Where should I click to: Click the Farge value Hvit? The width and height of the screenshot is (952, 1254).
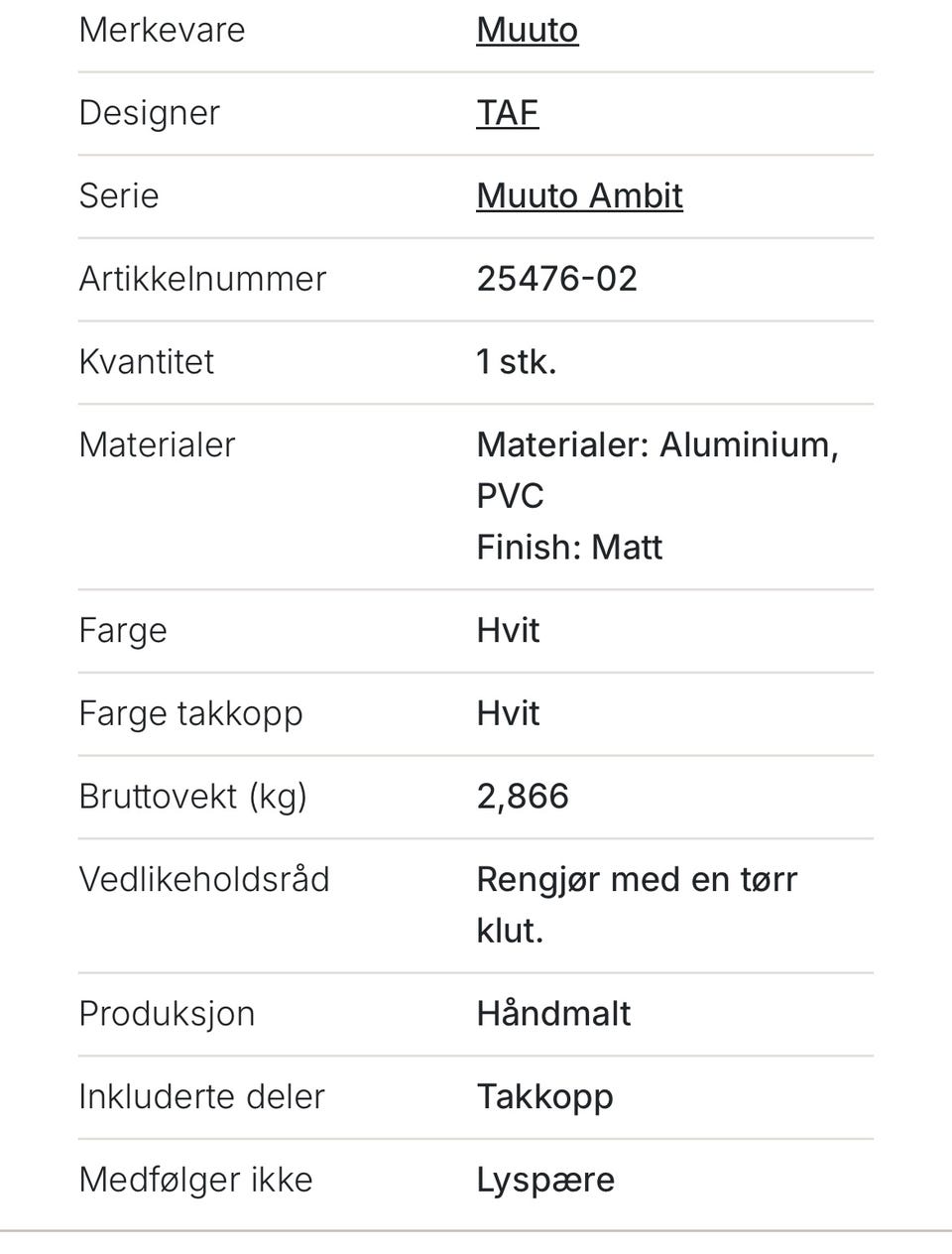pos(508,631)
